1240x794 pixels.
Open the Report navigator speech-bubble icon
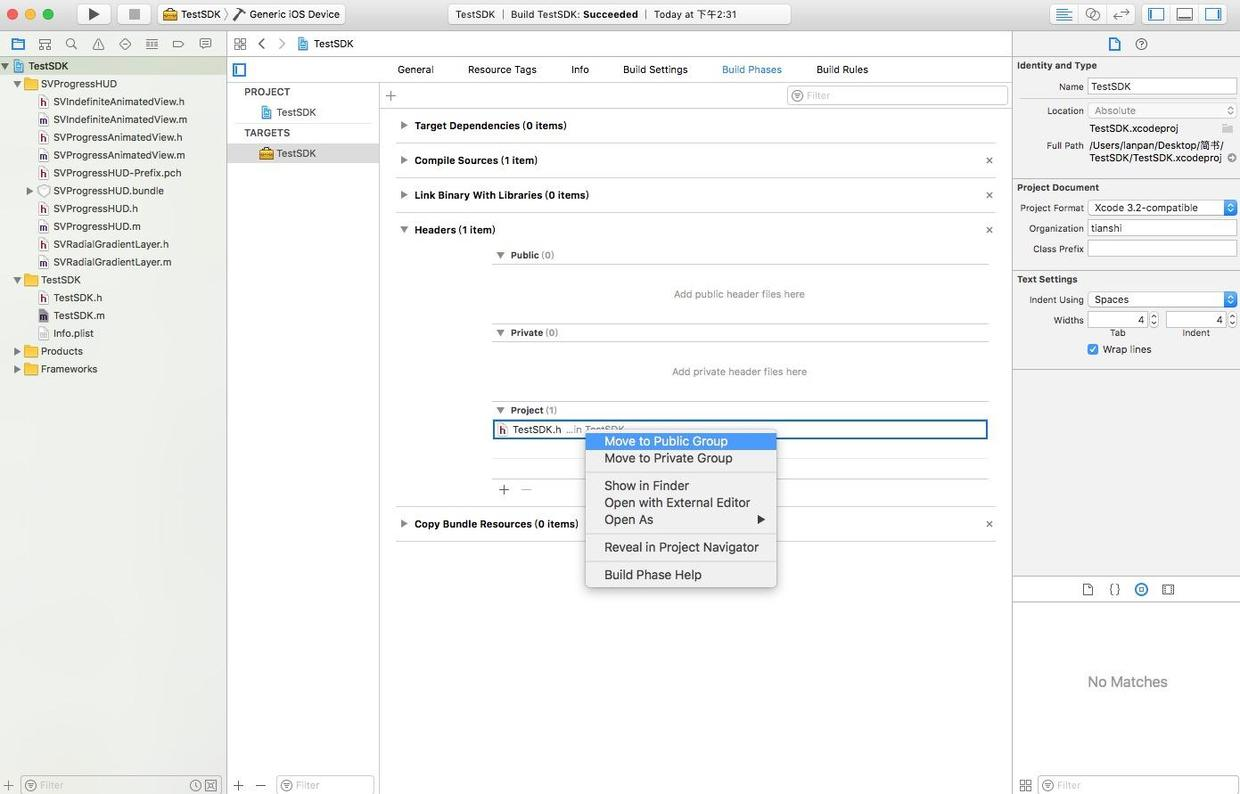(205, 44)
